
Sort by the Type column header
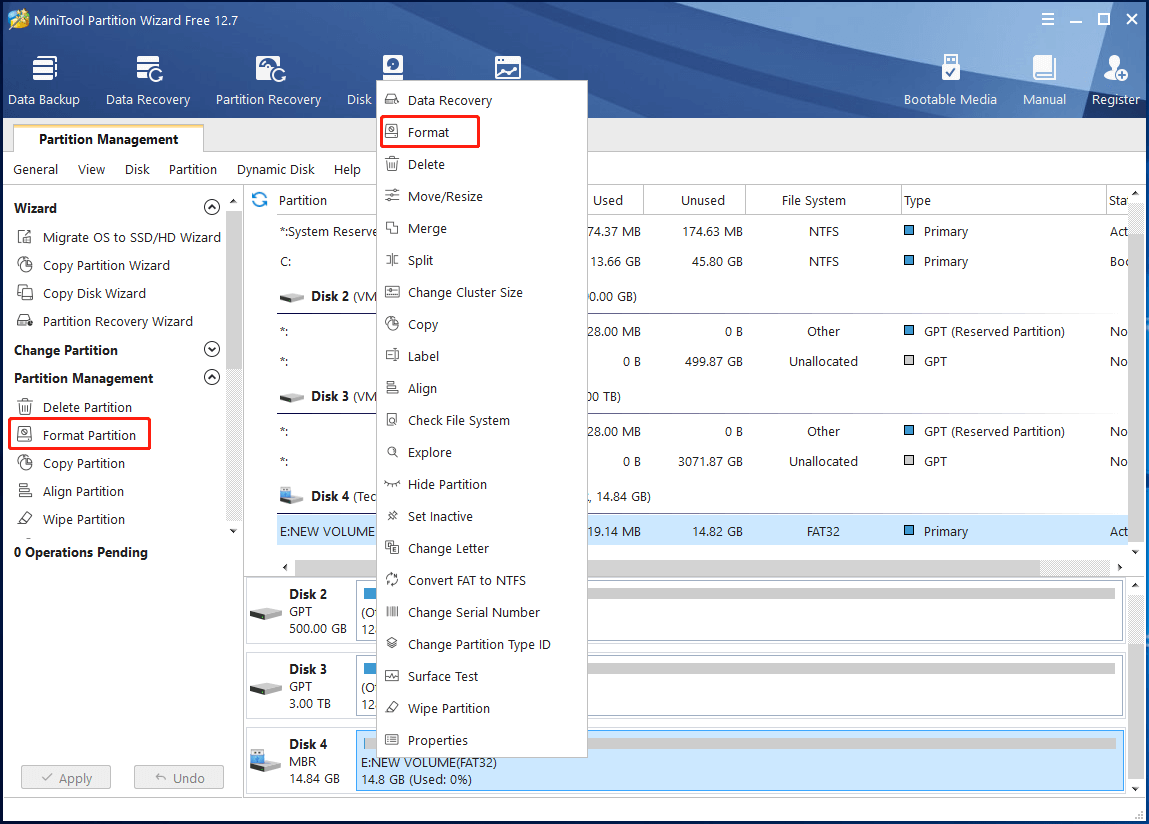click(x=1003, y=200)
